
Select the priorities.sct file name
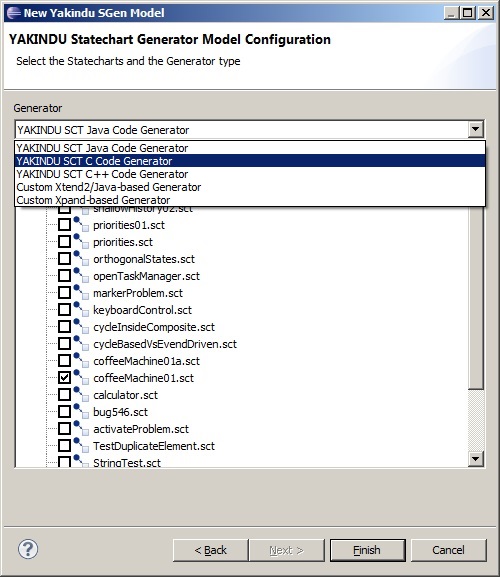tap(123, 242)
